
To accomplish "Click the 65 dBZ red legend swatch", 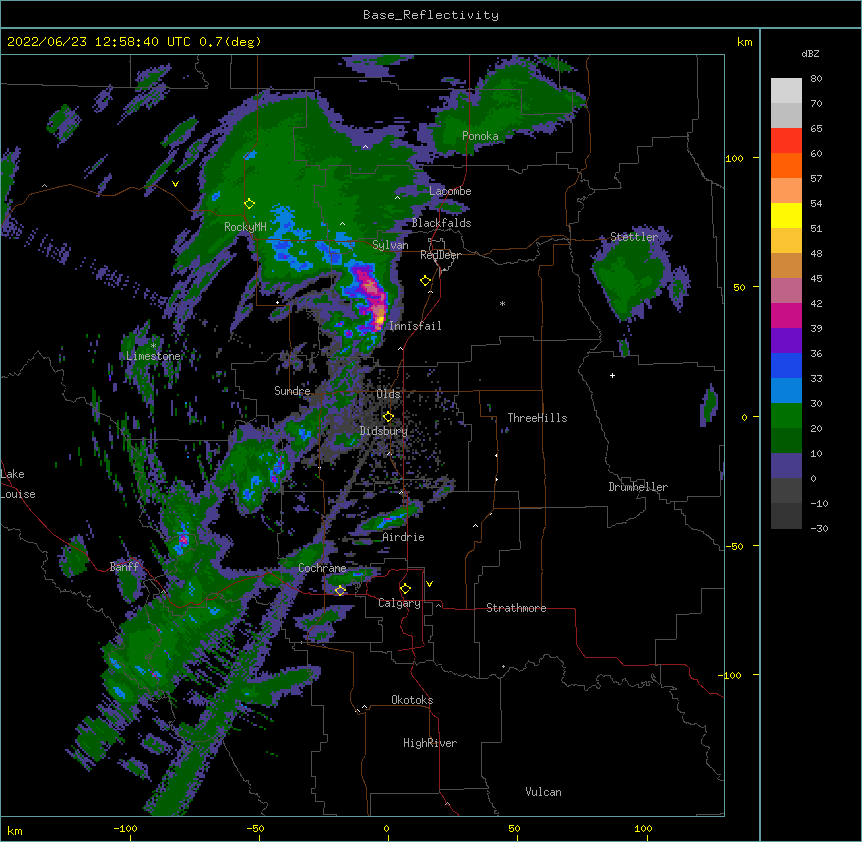I will click(786, 141).
